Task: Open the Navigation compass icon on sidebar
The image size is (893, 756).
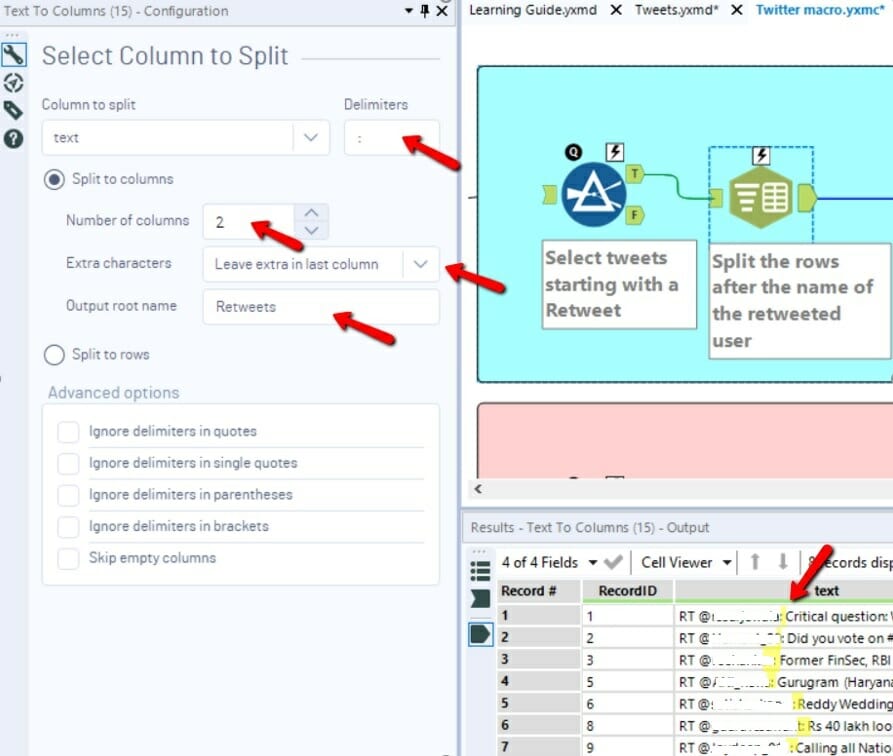Action: point(13,84)
